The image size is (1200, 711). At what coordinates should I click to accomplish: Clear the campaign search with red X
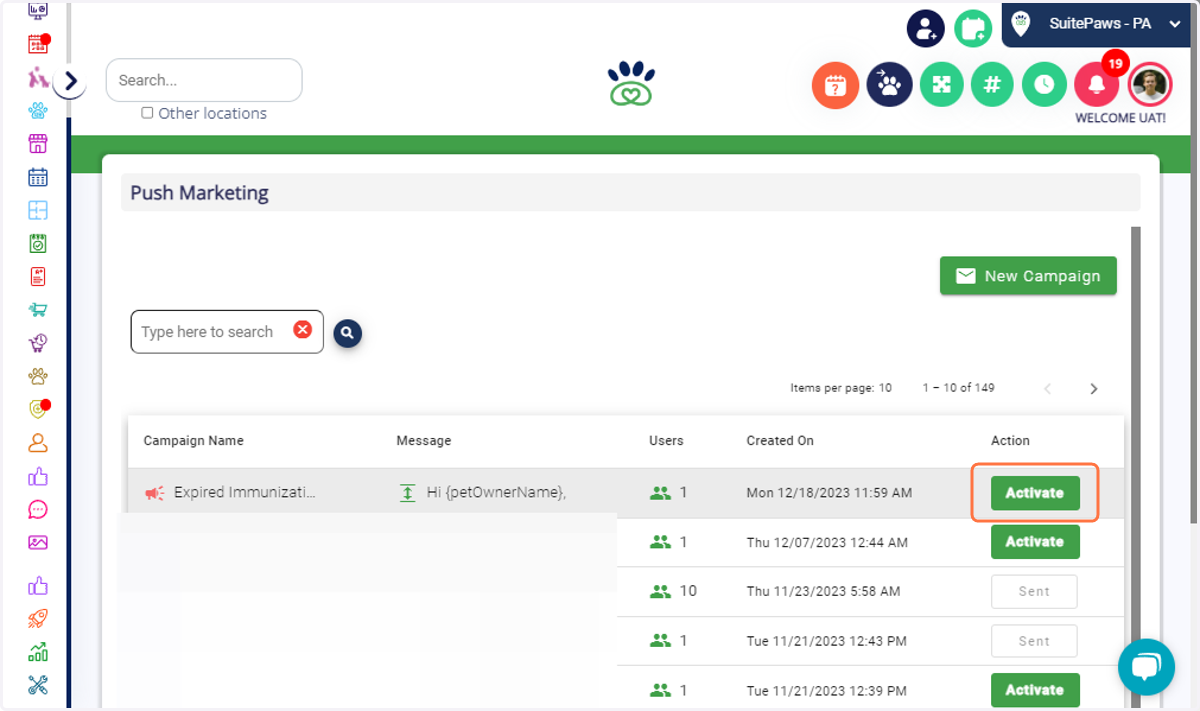tap(302, 330)
